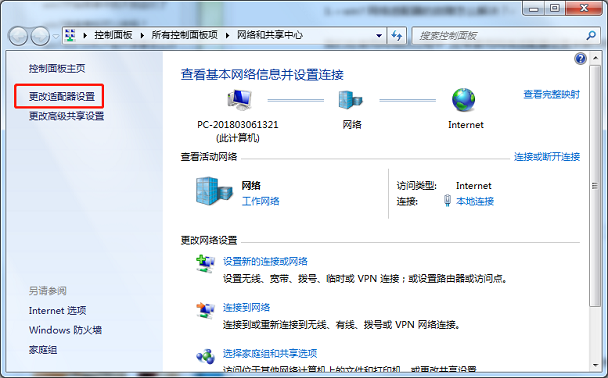Open 更改高级共享设置 link
608x378 pixels.
click(66, 116)
